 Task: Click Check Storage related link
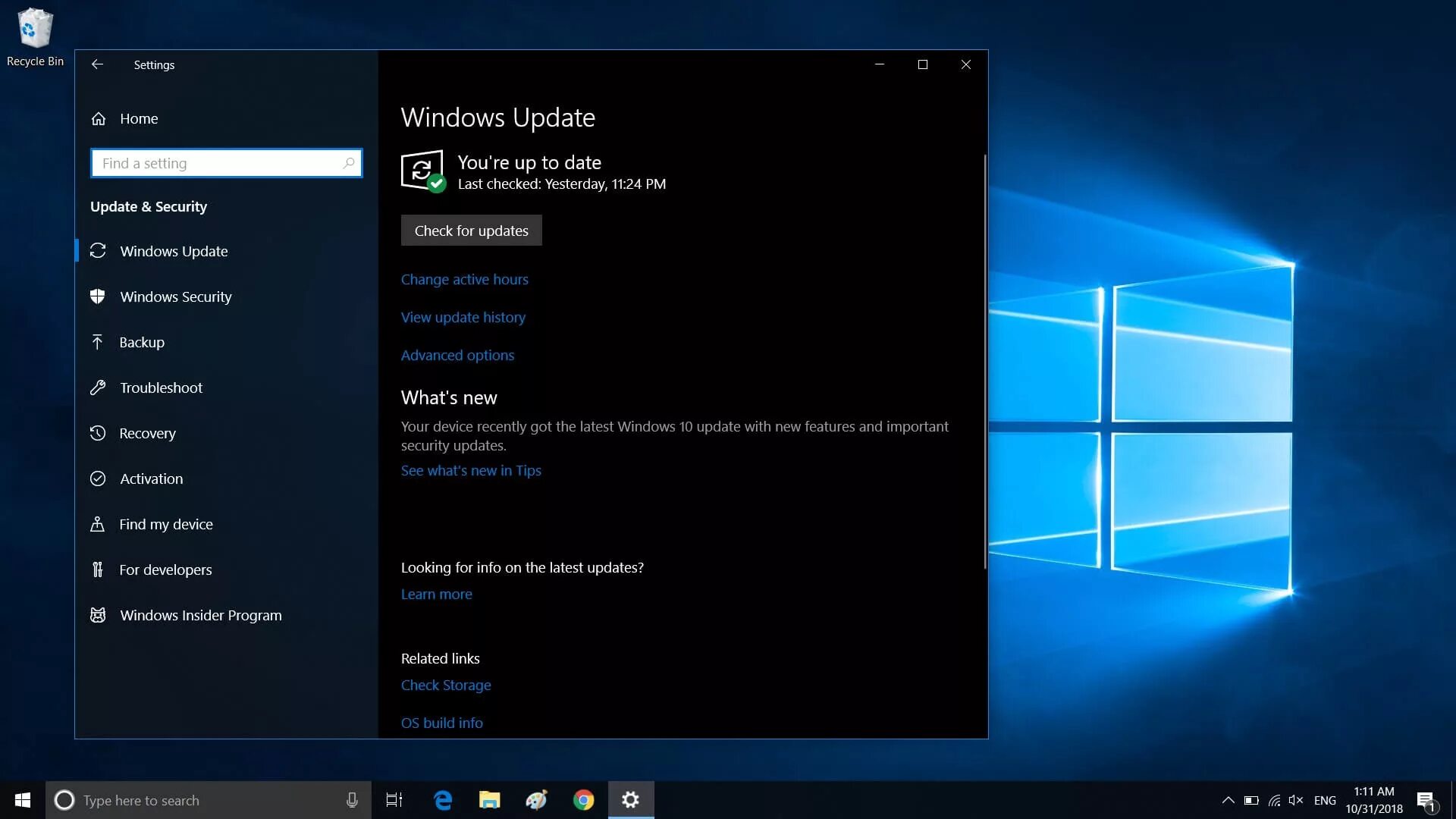[446, 684]
